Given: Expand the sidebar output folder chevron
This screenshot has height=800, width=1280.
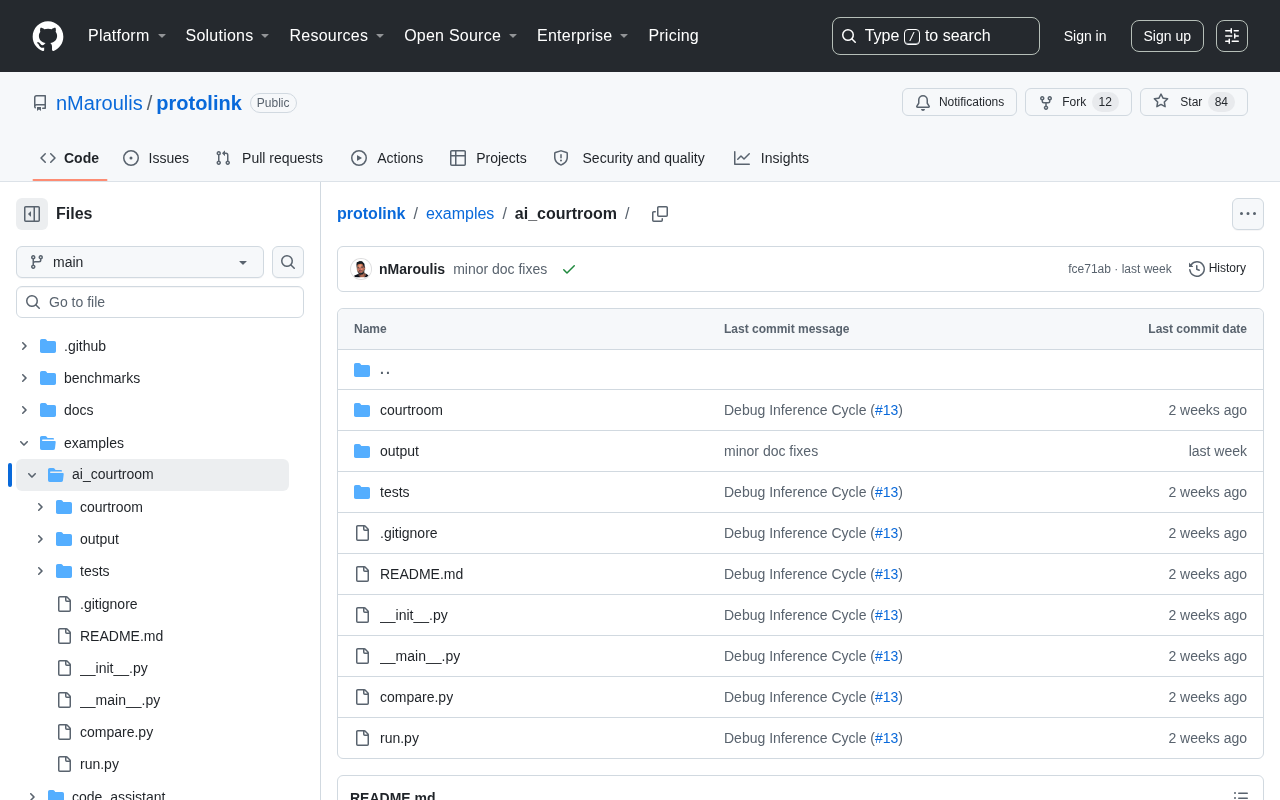Looking at the screenshot, I should point(40,539).
